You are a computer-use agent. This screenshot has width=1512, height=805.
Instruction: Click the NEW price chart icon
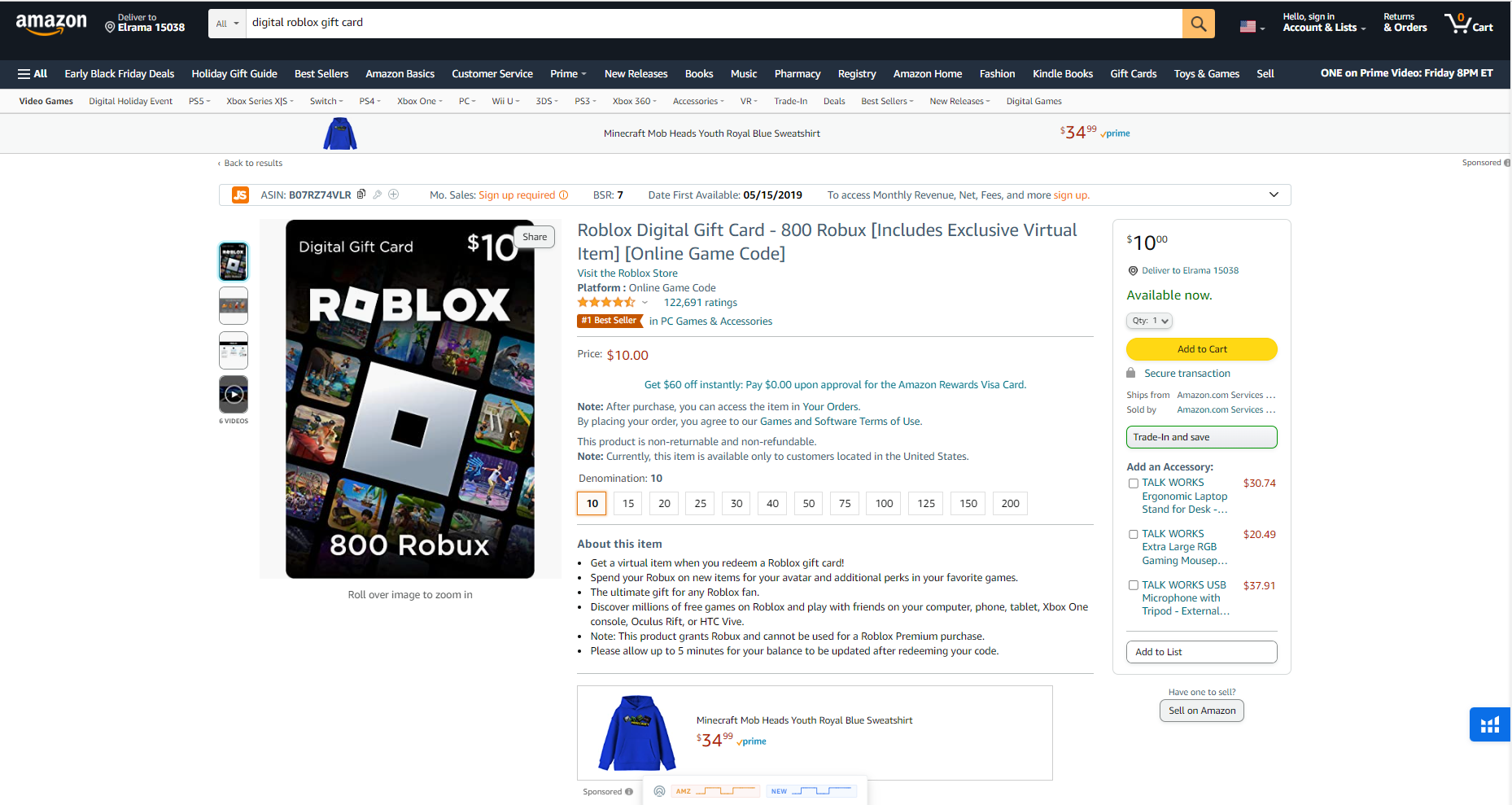(811, 791)
